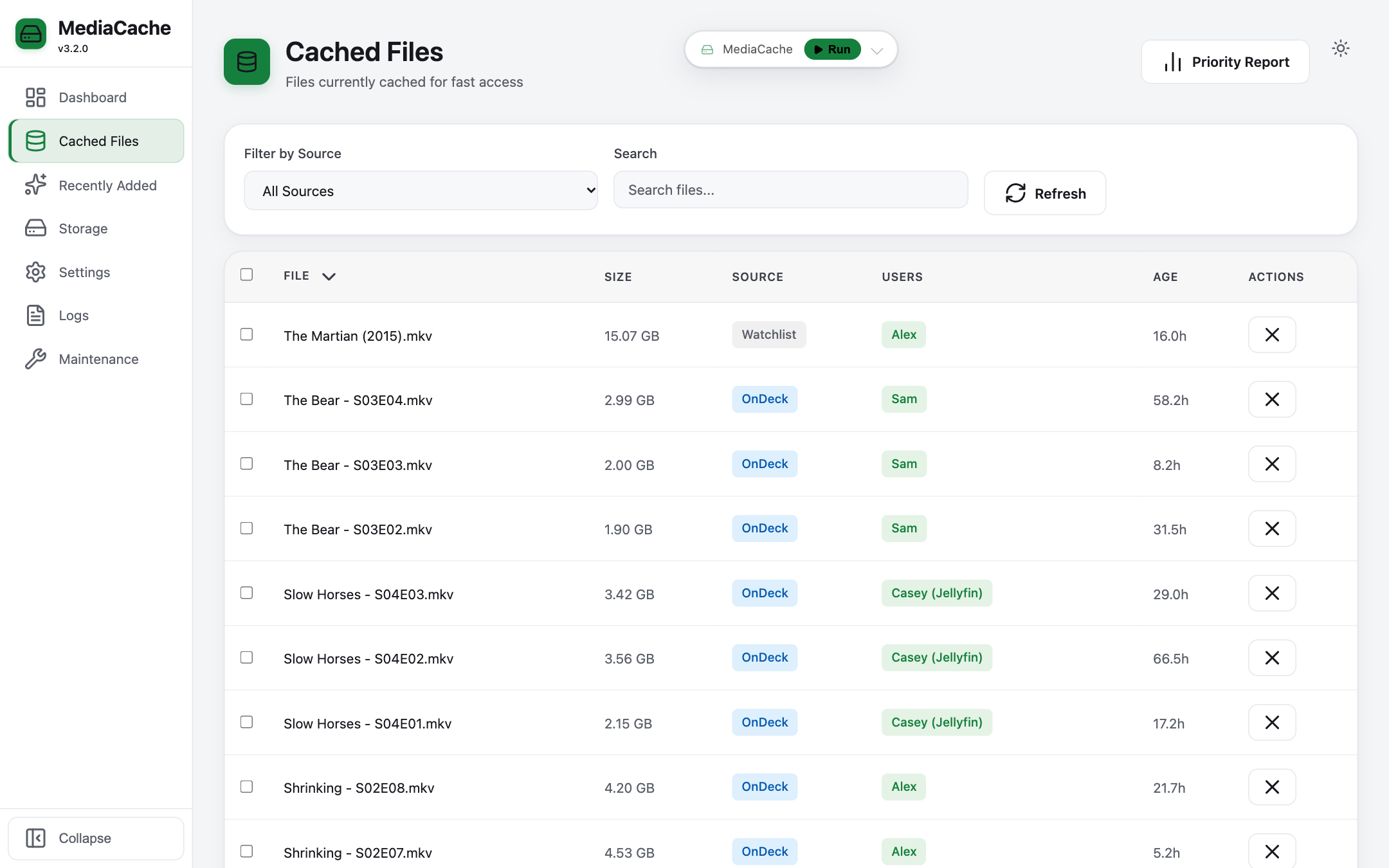Check Shrinking - S02E08.mkv checkbox

point(246,786)
